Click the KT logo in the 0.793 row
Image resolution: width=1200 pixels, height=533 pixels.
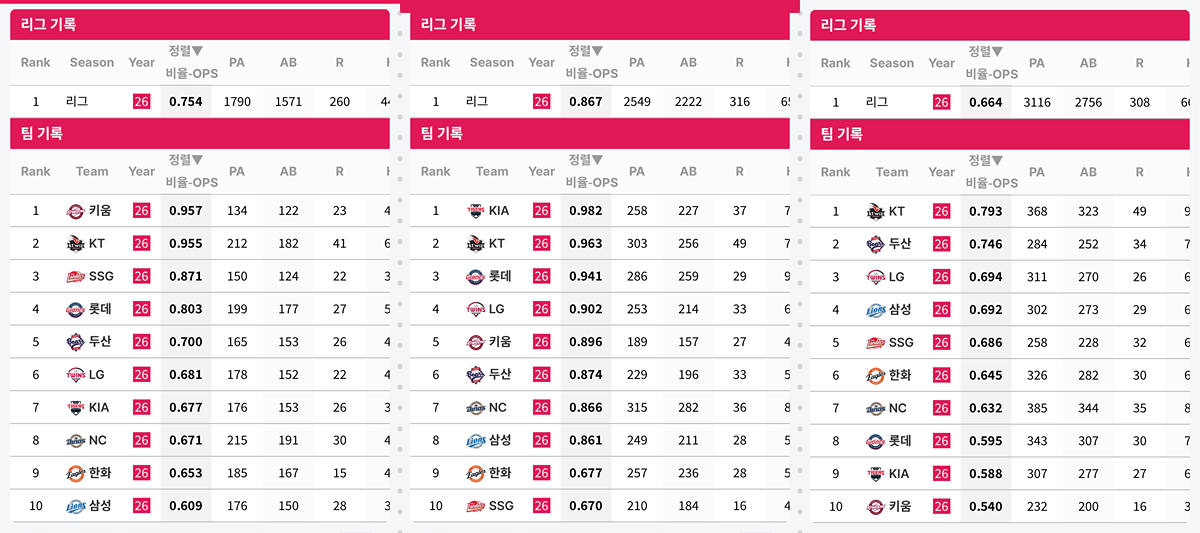[876, 211]
